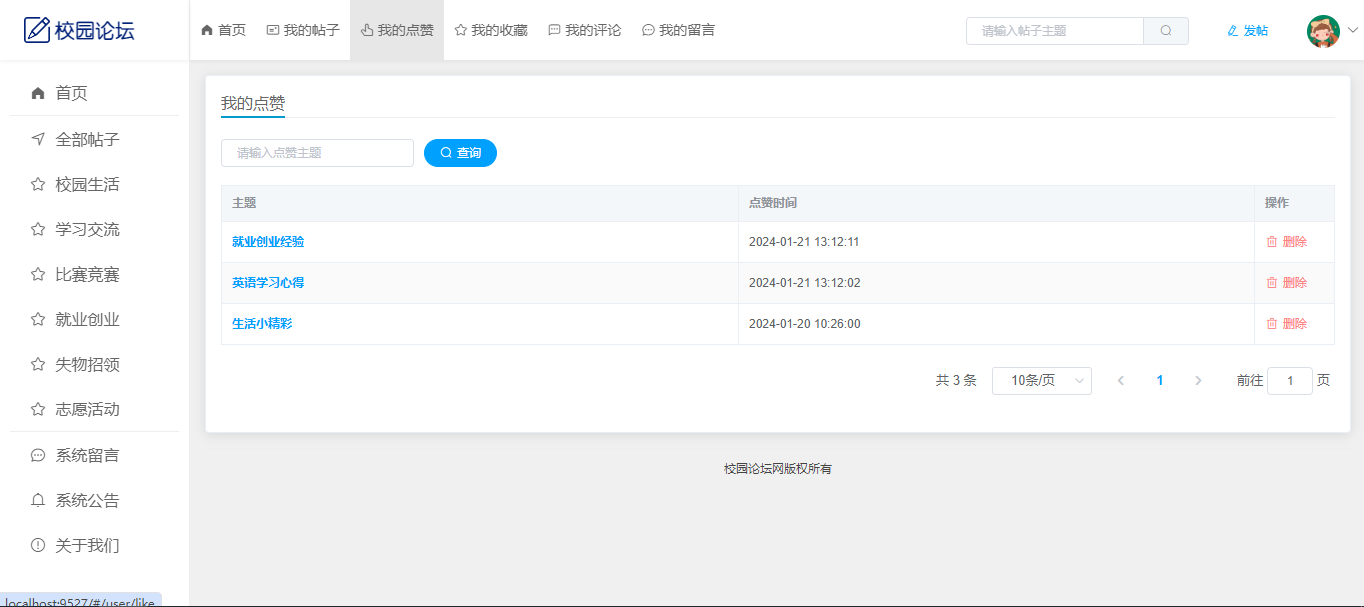
Task: Open 关于我们 from the sidebar
Action: point(87,545)
